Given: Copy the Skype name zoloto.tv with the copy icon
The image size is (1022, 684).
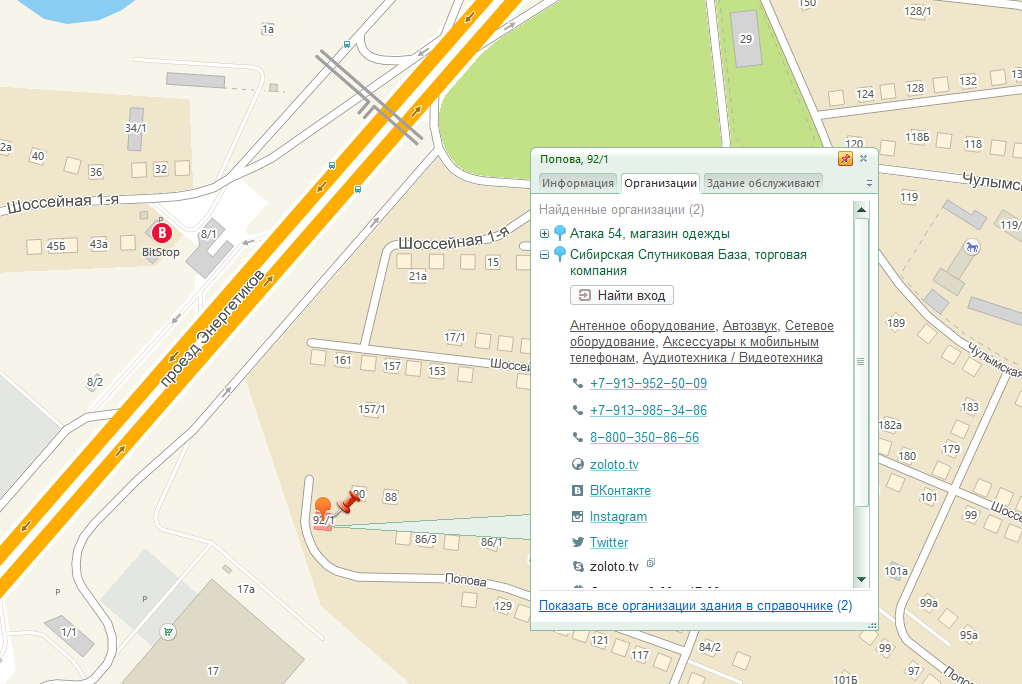Looking at the screenshot, I should (x=650, y=563).
